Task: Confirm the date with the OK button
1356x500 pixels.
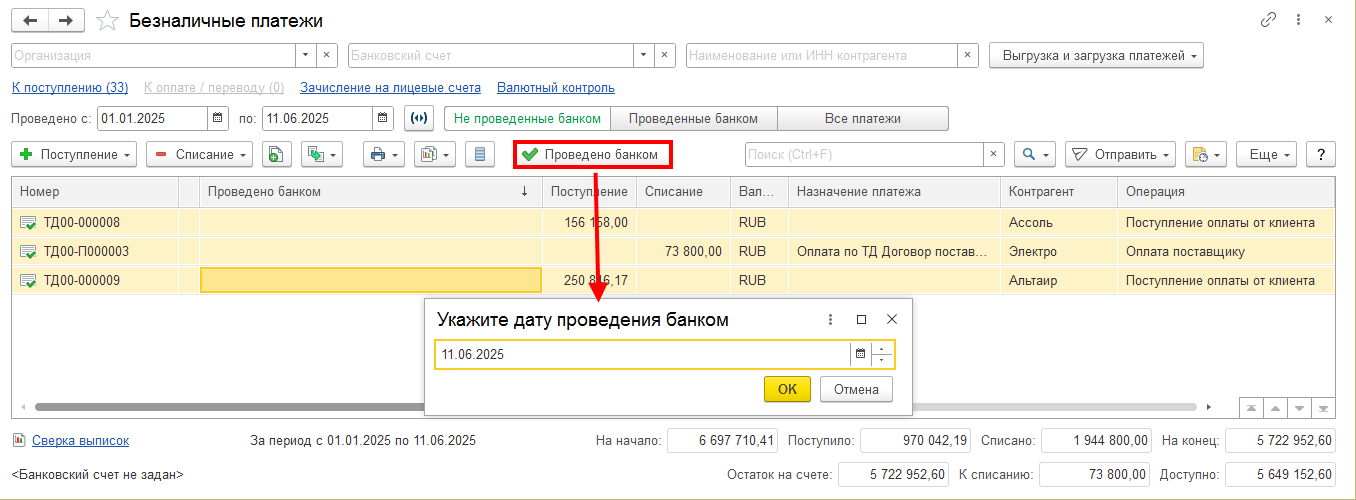Action: pos(787,389)
